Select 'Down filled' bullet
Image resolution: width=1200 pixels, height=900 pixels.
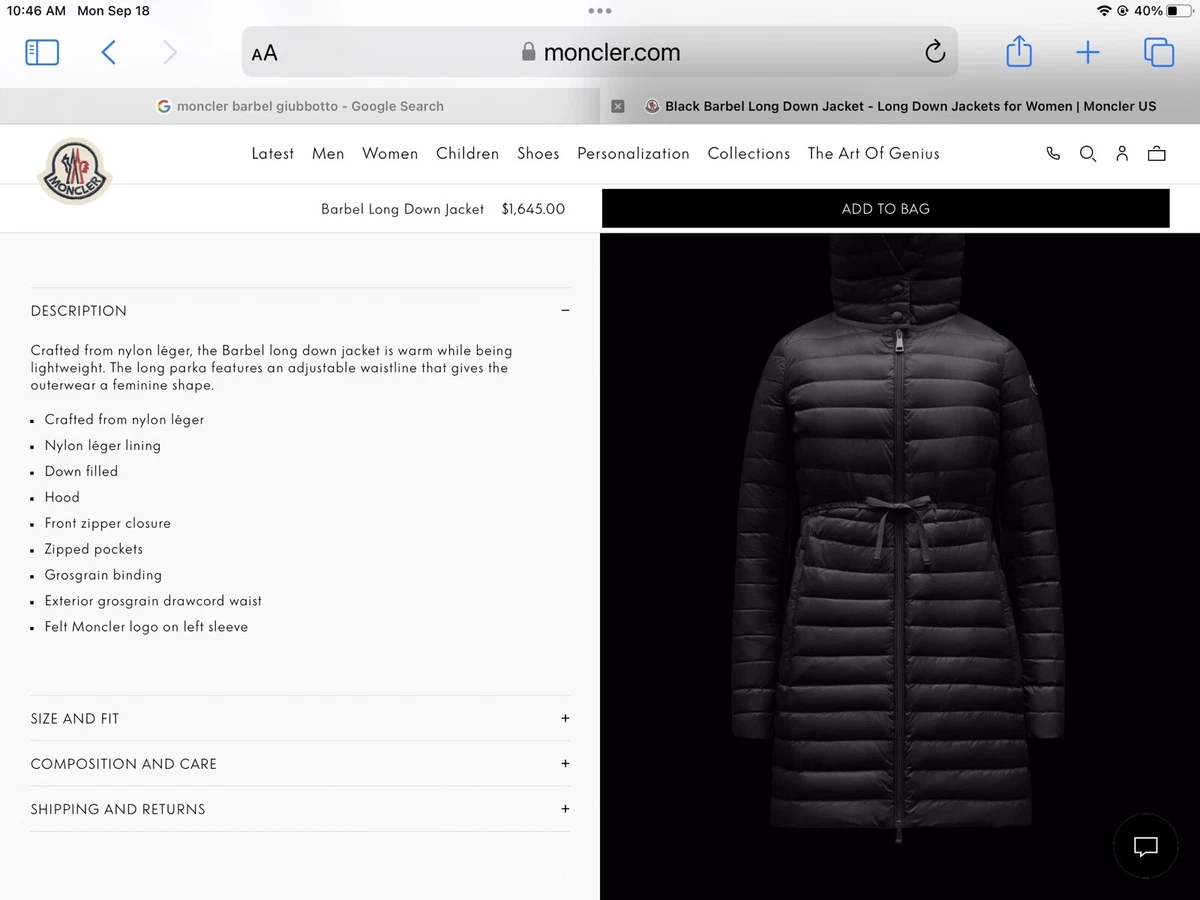coord(81,472)
